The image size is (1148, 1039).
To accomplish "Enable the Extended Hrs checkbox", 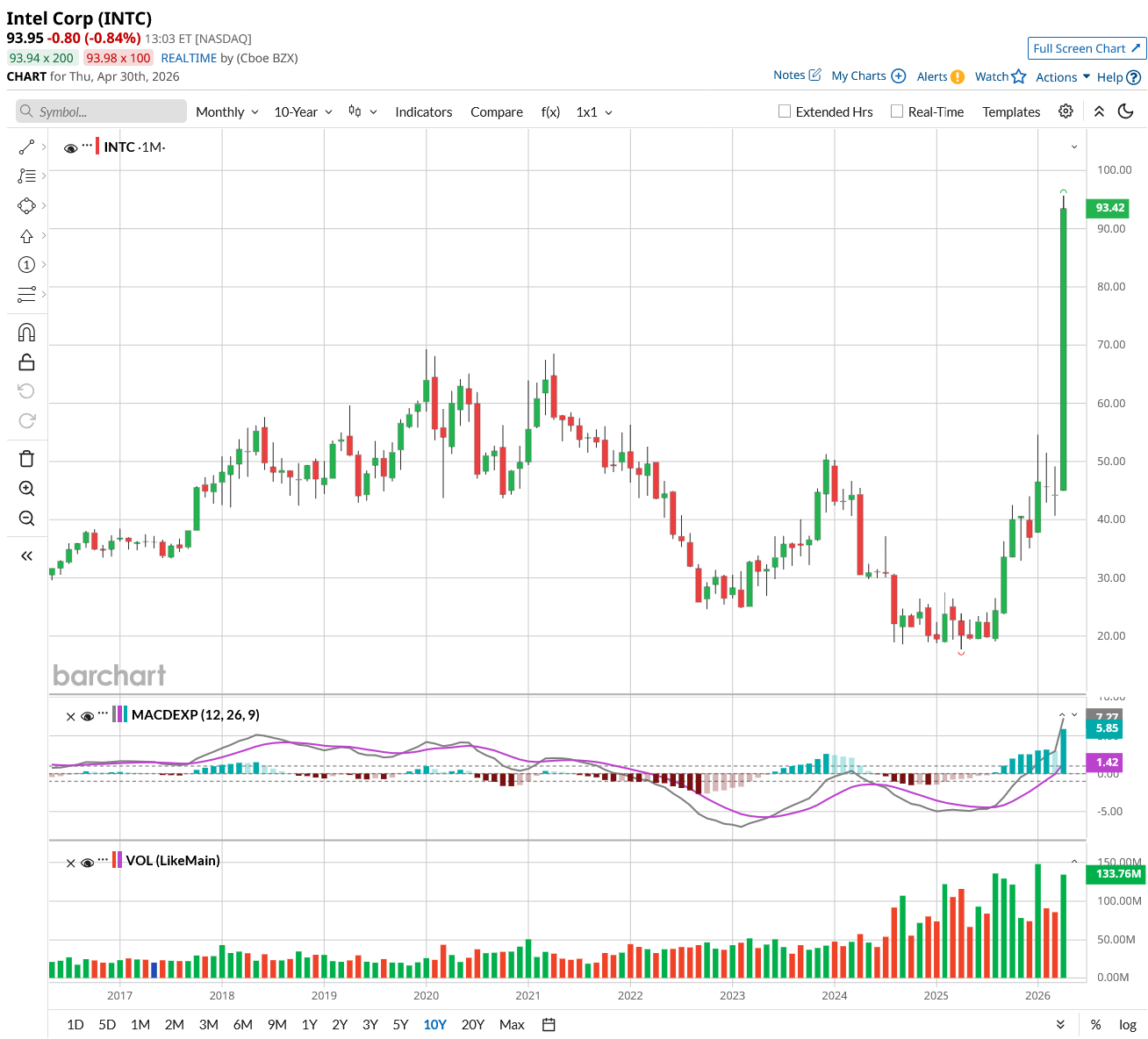I will pos(785,111).
